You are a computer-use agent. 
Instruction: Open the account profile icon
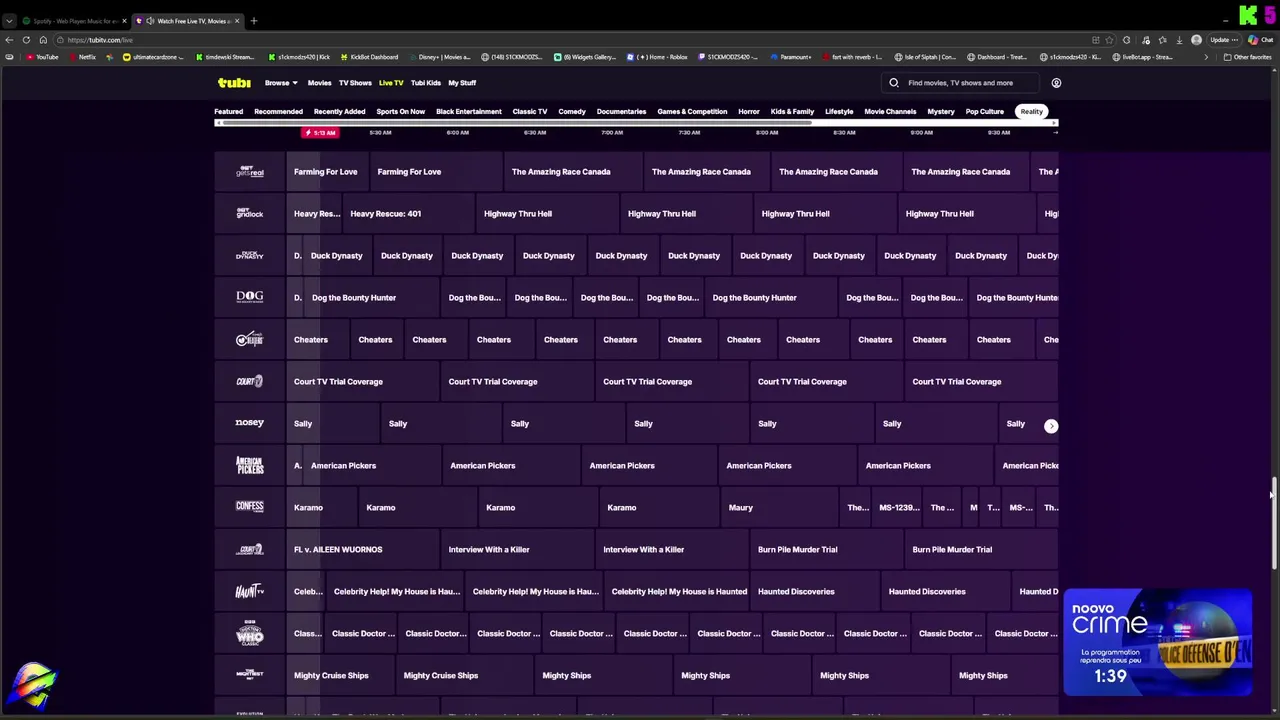click(x=1056, y=83)
